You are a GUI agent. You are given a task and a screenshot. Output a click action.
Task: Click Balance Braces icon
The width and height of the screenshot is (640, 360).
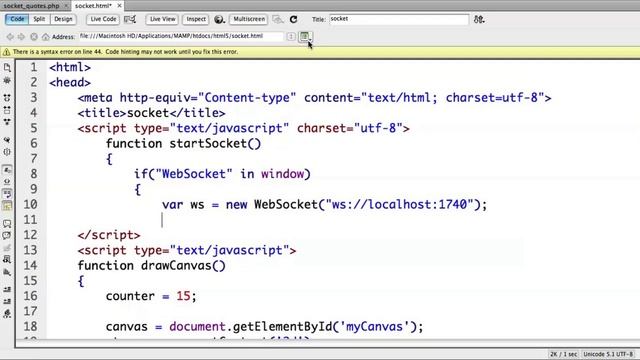(7, 152)
